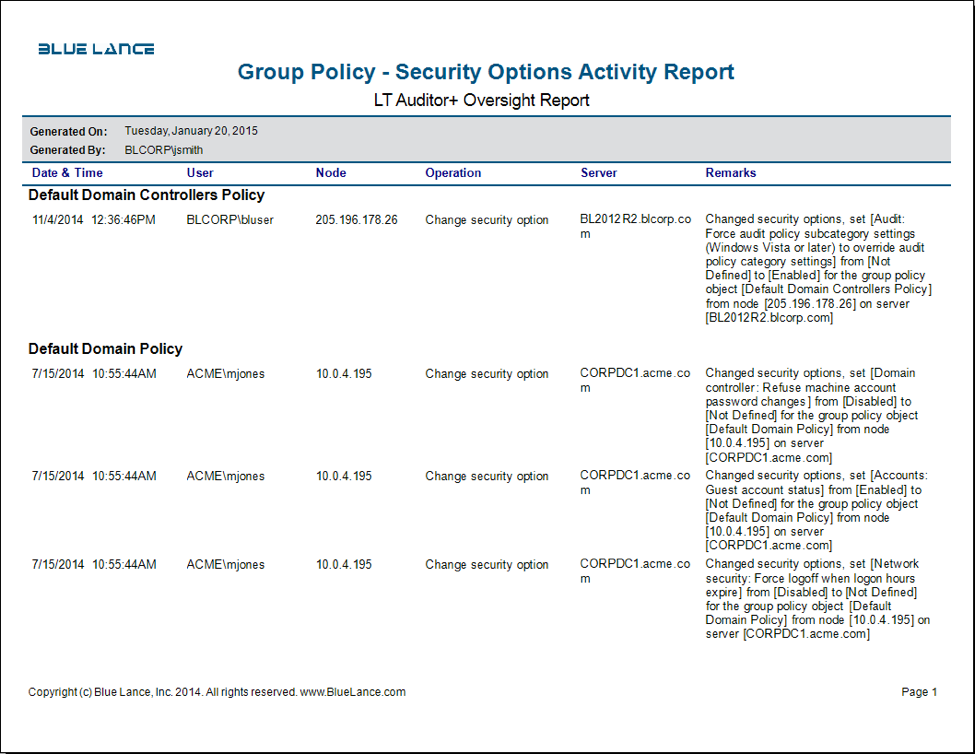Select the Default Domain Controllers Policy heading
Screen dimensions: 975x754
146,195
